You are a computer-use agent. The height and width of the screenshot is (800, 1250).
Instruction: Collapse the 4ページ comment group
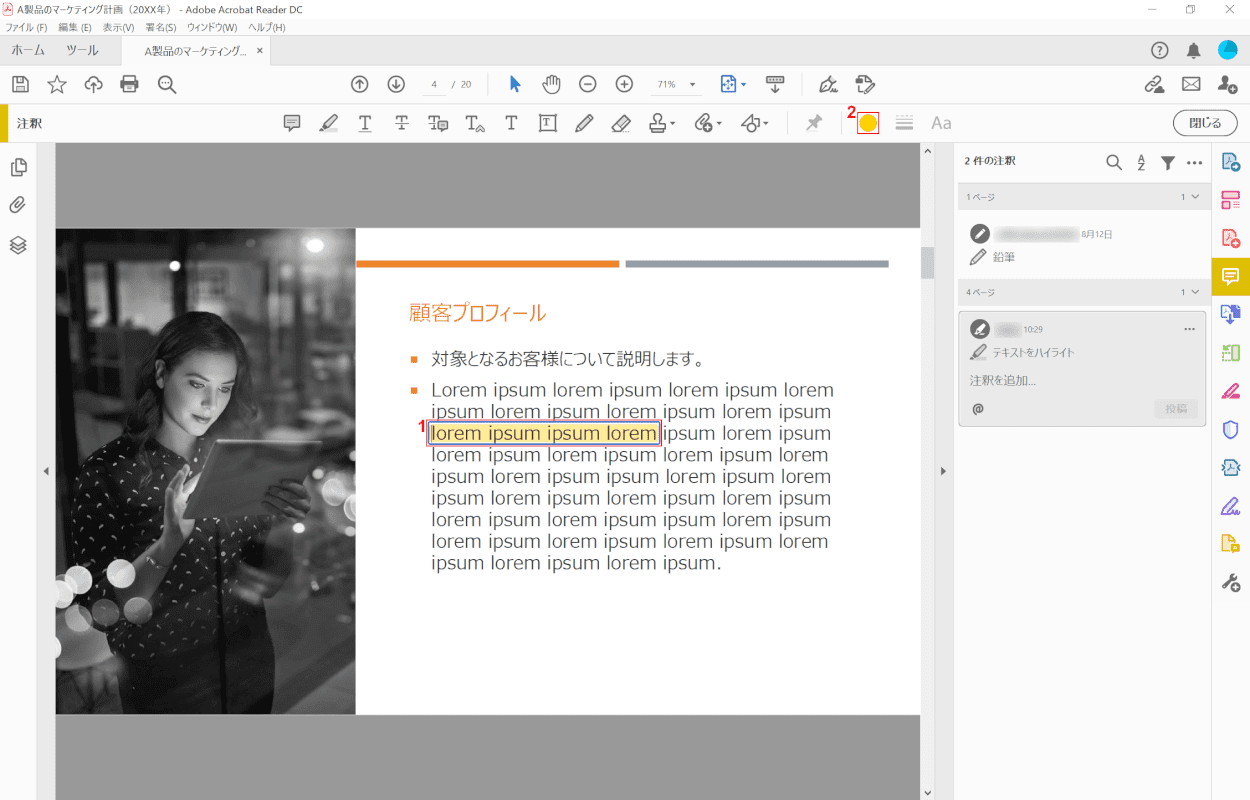[x=1194, y=292]
